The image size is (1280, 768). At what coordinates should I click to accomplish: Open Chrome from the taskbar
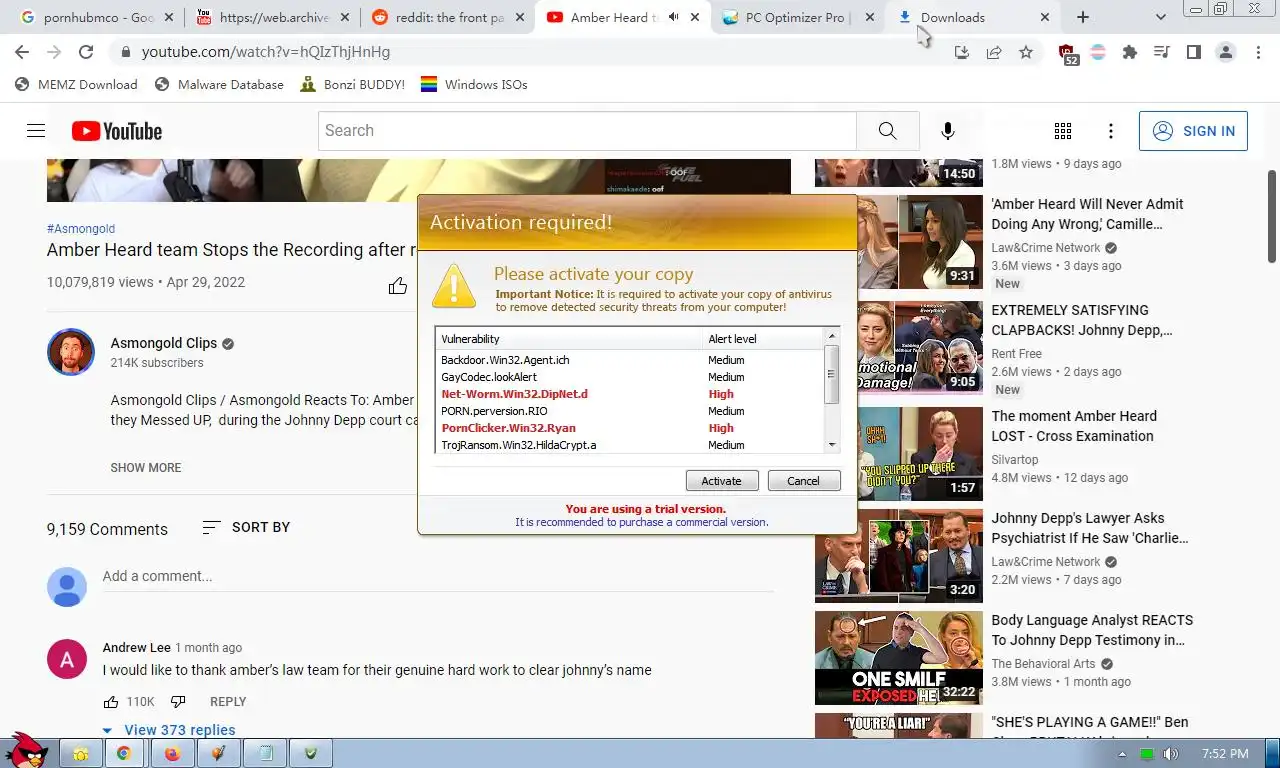pos(124,753)
